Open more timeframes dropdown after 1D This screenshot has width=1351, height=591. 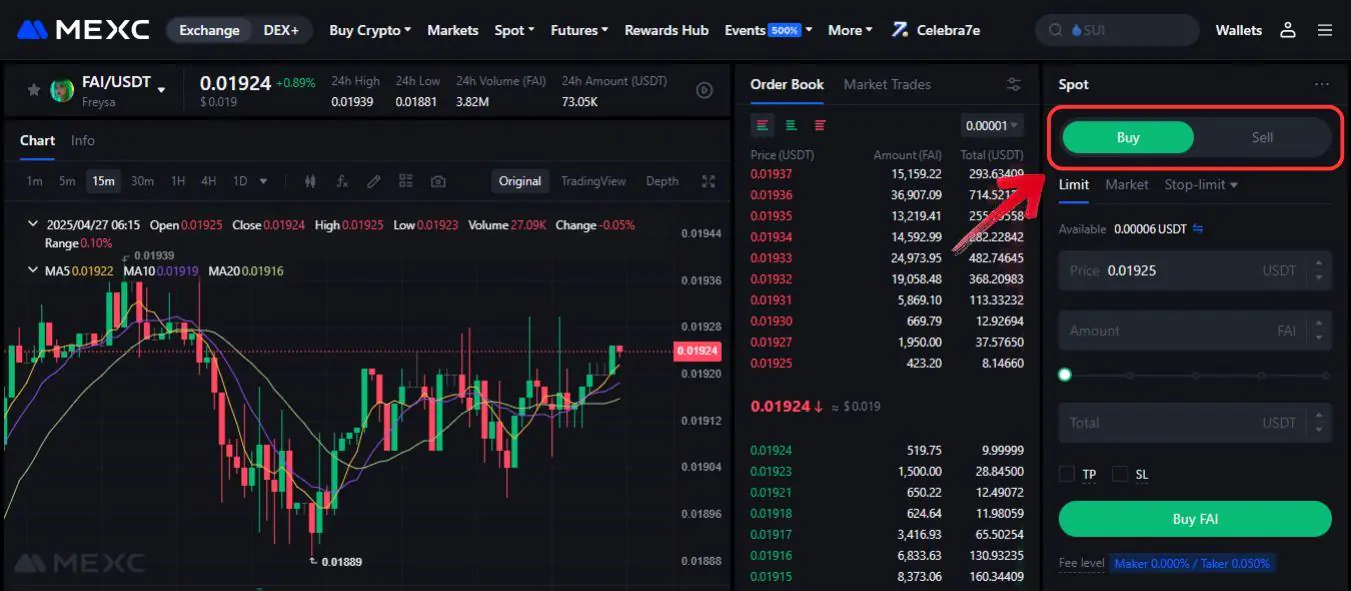264,182
